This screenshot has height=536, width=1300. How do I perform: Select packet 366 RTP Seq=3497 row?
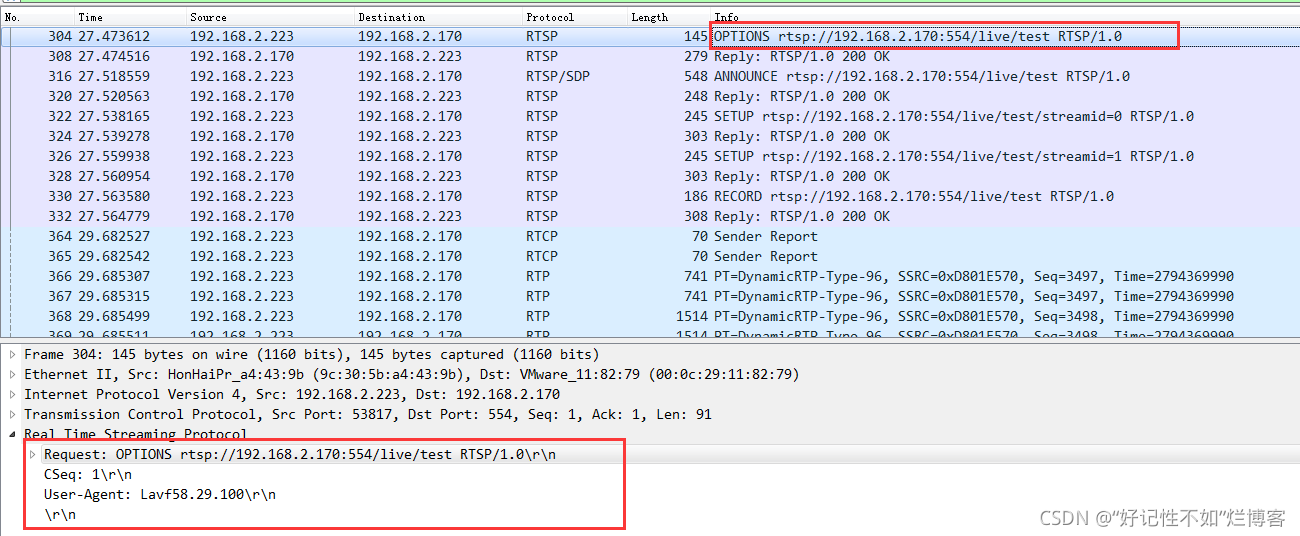pyautogui.click(x=650, y=276)
